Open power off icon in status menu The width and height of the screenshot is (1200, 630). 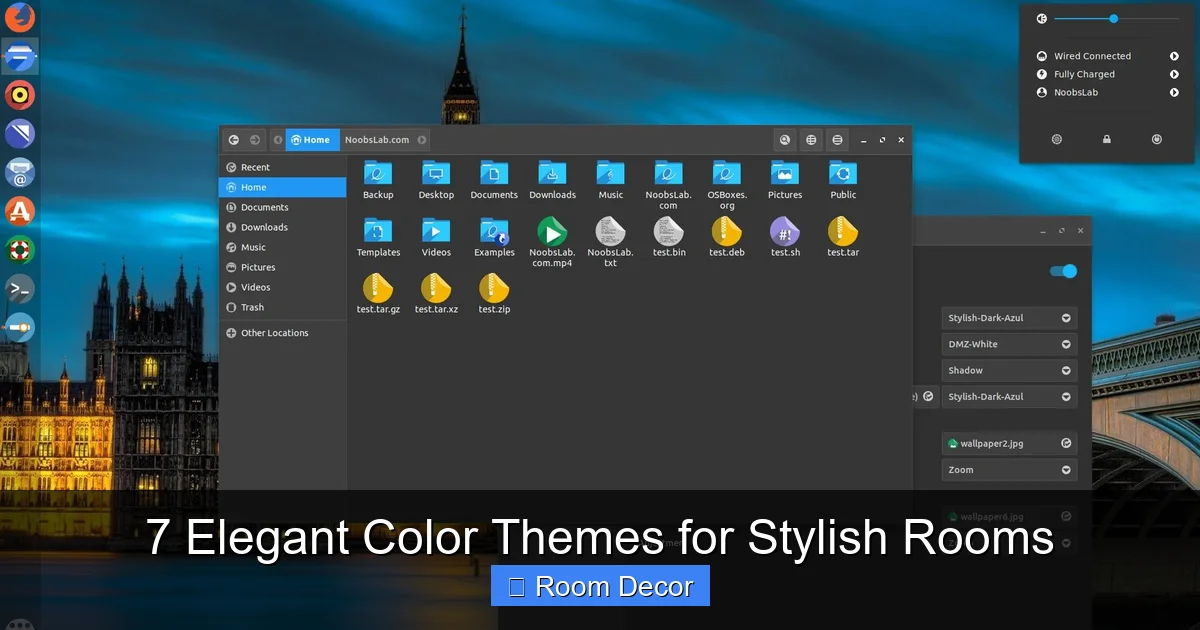point(1157,140)
